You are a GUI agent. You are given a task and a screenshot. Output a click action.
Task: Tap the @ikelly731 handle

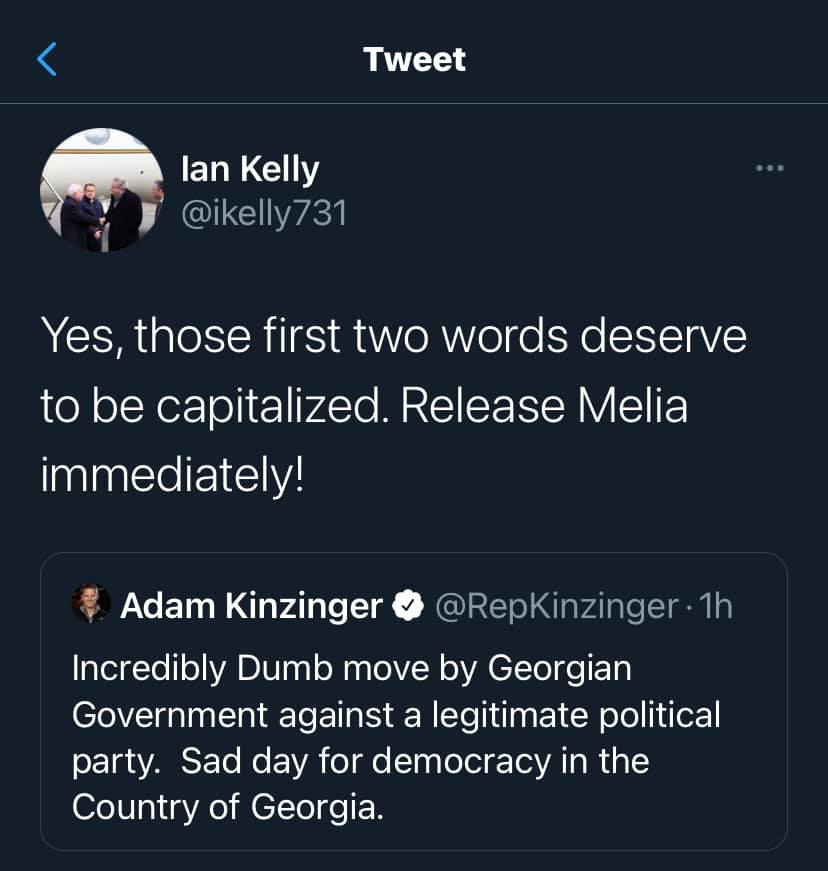(264, 212)
